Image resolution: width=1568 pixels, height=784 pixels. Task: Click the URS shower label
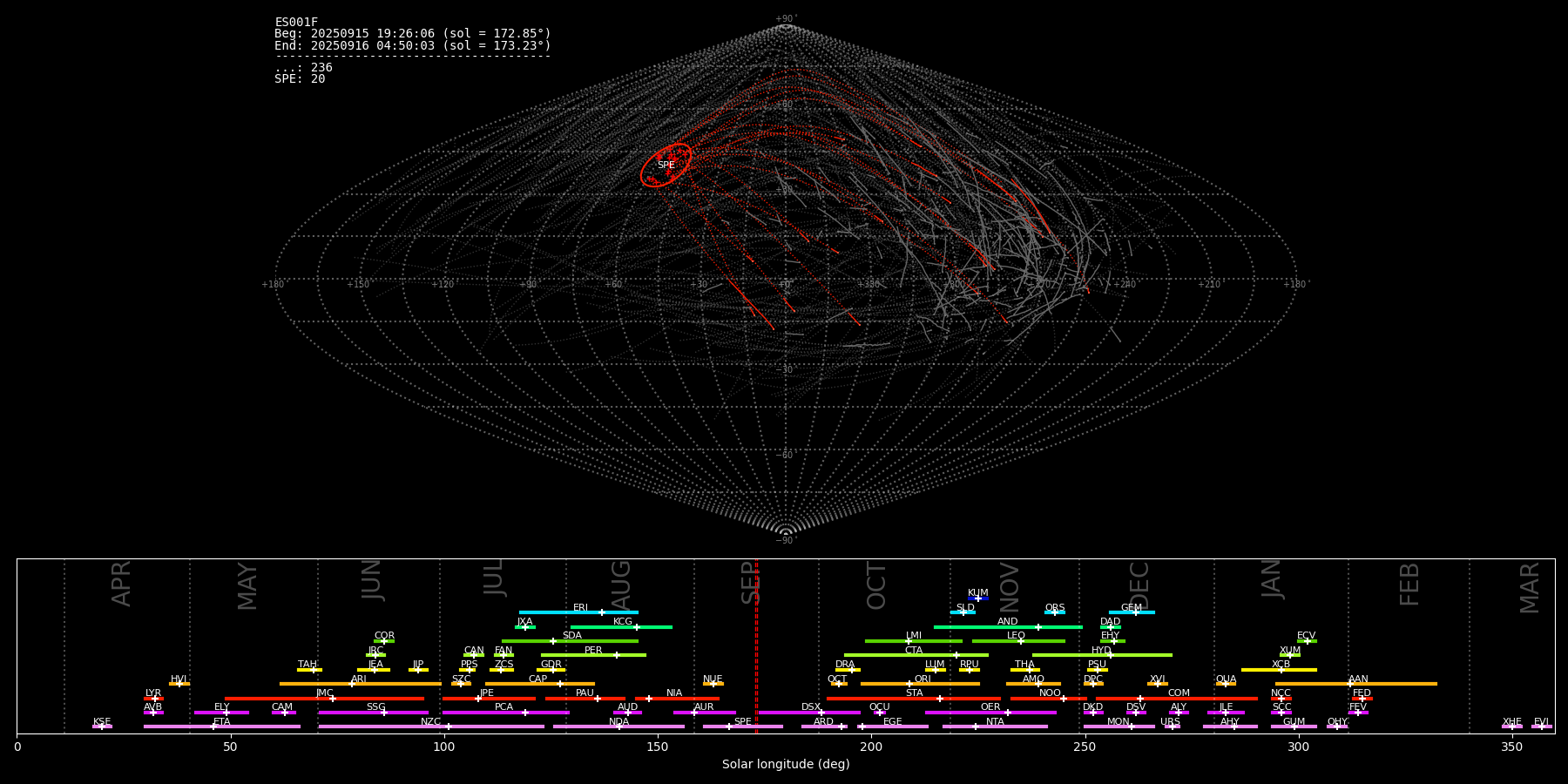coord(1171,722)
